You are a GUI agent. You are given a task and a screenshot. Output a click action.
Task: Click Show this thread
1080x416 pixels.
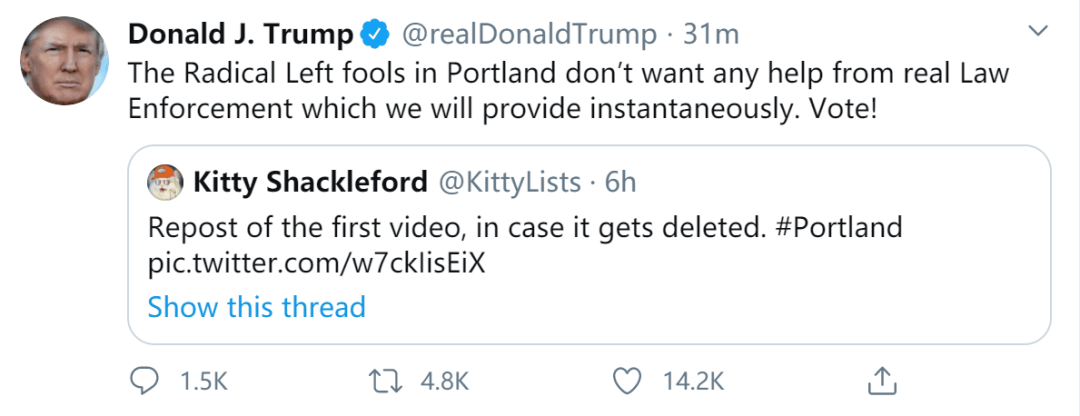click(x=256, y=307)
